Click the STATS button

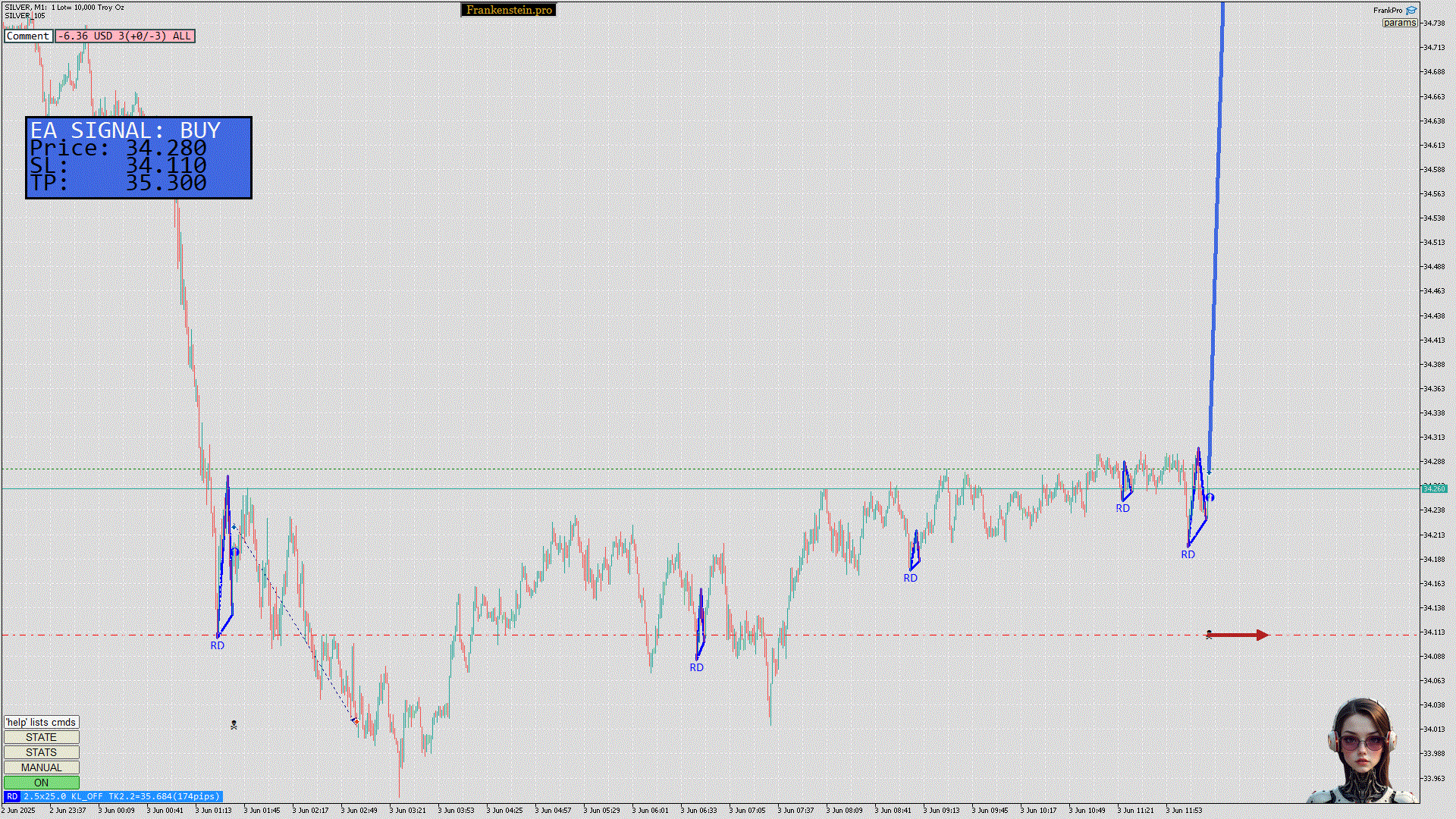tap(41, 752)
